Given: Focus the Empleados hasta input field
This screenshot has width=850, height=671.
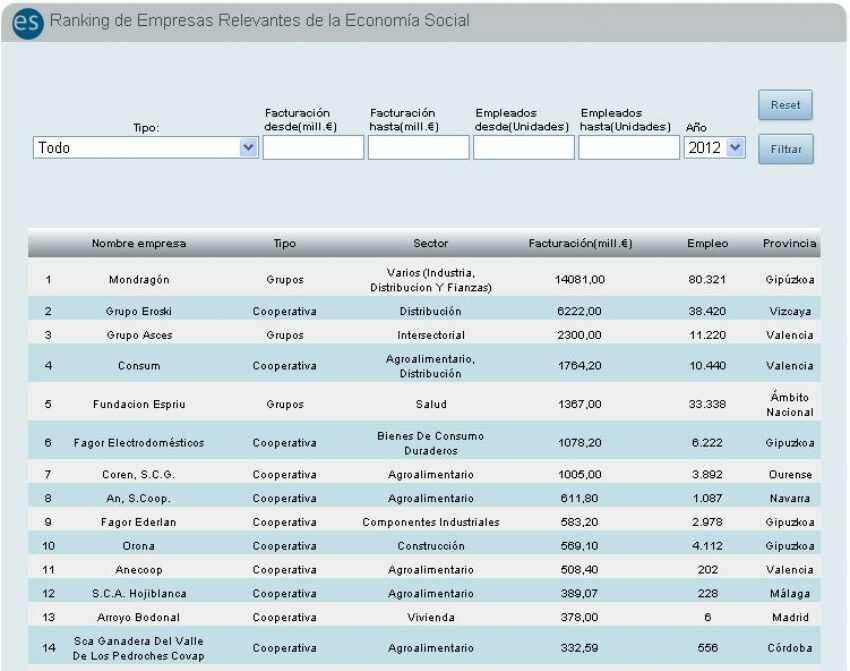Looking at the screenshot, I should tap(629, 147).
